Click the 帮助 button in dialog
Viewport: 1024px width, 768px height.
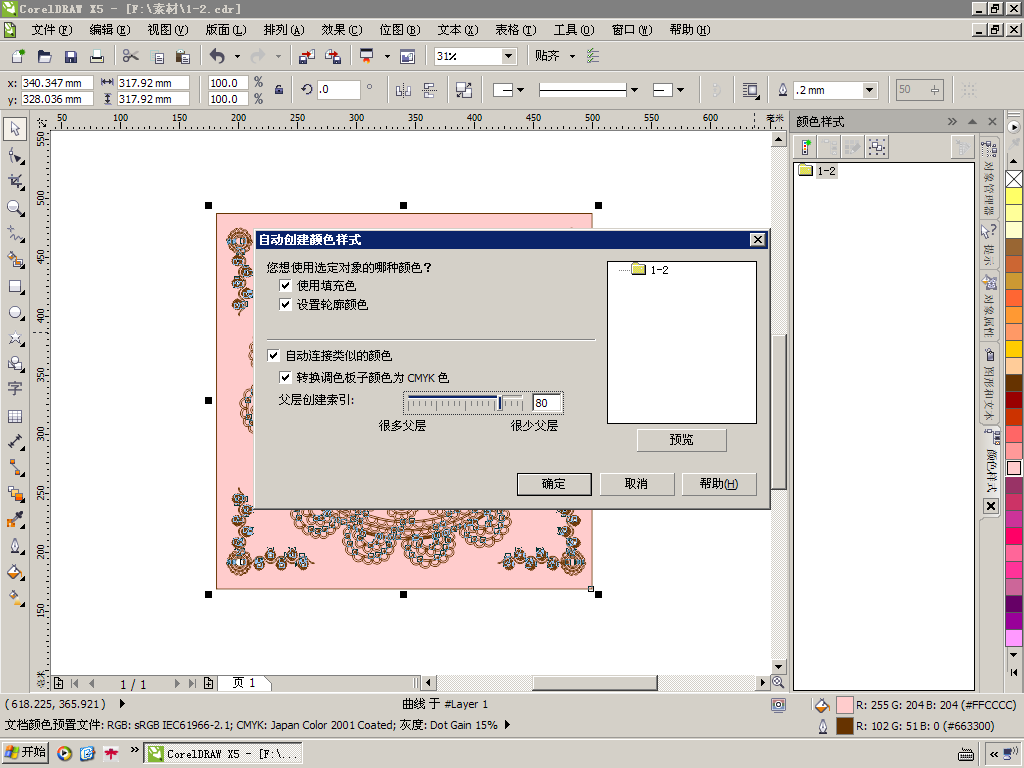point(718,484)
